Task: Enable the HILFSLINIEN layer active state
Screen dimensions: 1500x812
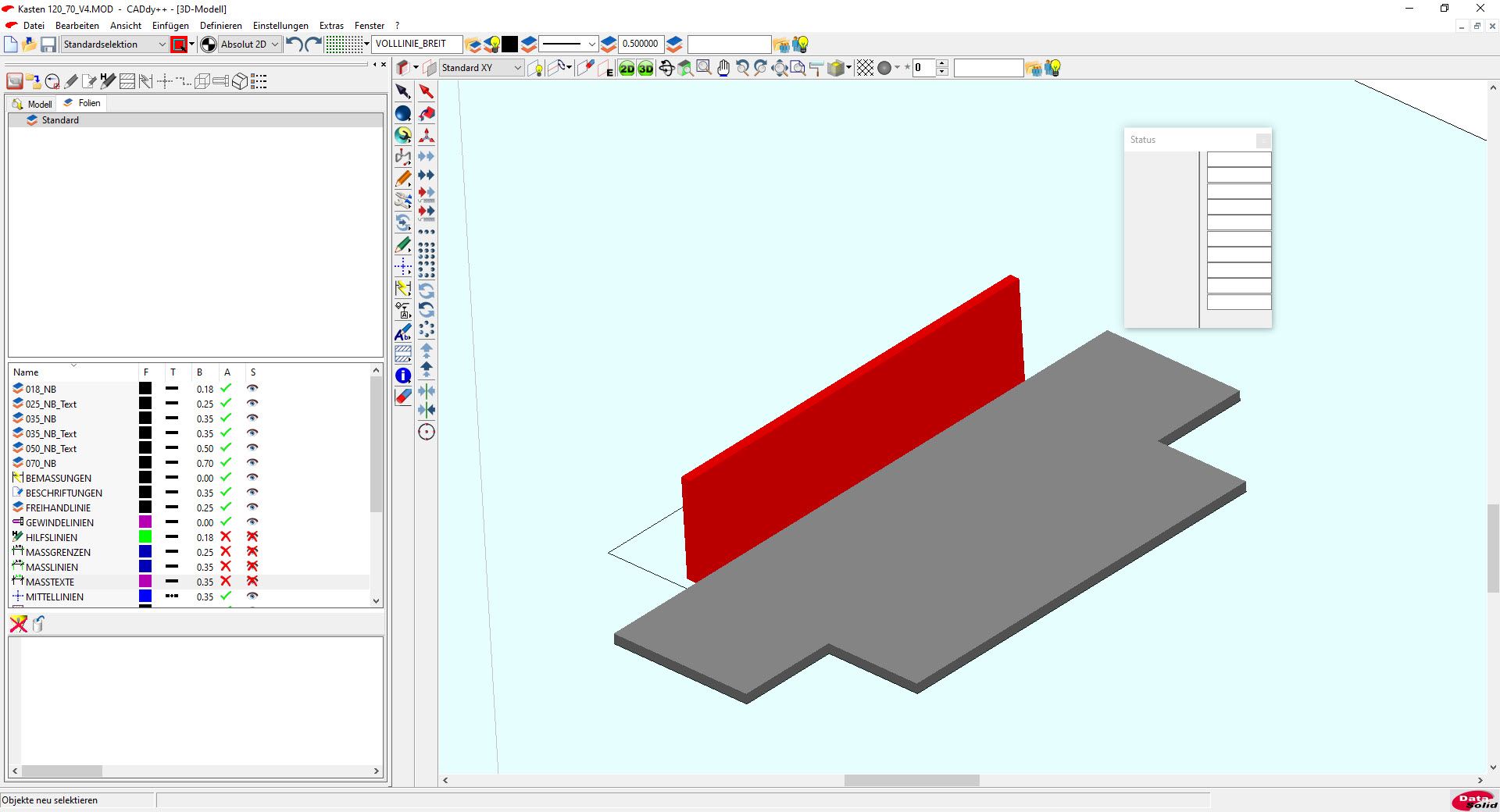Action: (226, 537)
